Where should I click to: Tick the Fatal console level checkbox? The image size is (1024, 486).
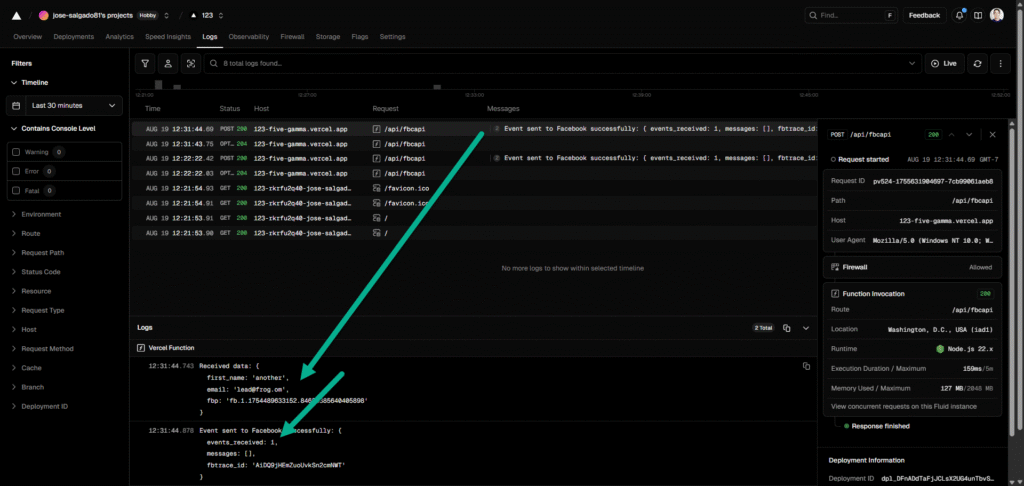pos(16,189)
